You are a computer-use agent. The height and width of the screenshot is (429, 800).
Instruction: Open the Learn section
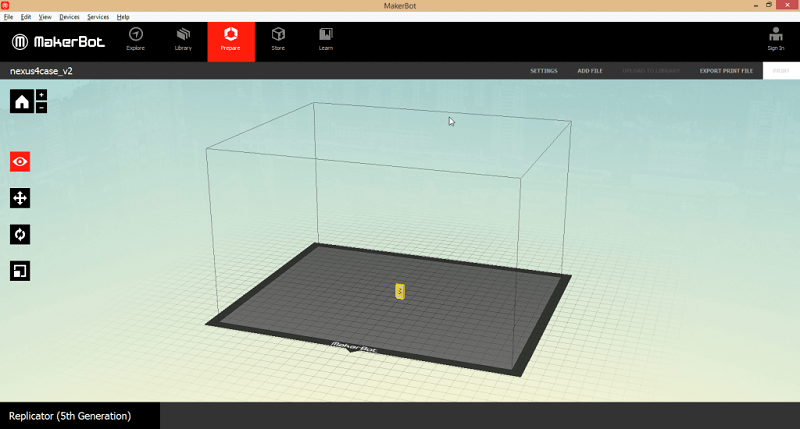click(x=326, y=40)
